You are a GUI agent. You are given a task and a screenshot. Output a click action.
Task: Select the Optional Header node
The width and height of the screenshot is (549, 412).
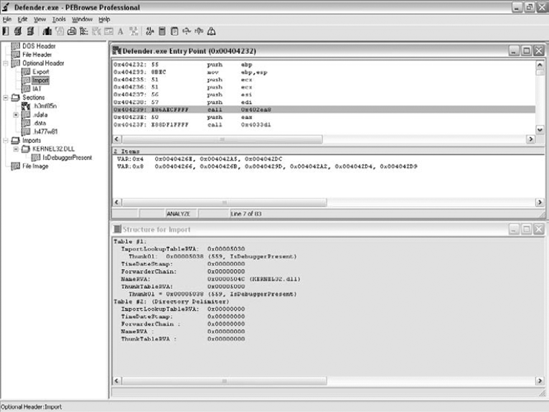(43, 63)
